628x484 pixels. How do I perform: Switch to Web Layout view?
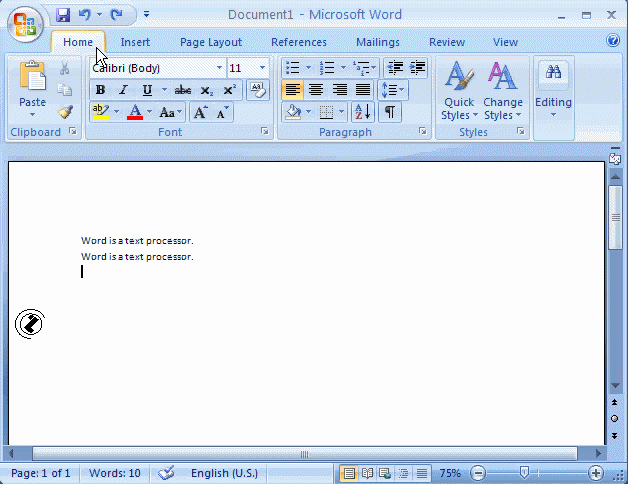pos(385,474)
